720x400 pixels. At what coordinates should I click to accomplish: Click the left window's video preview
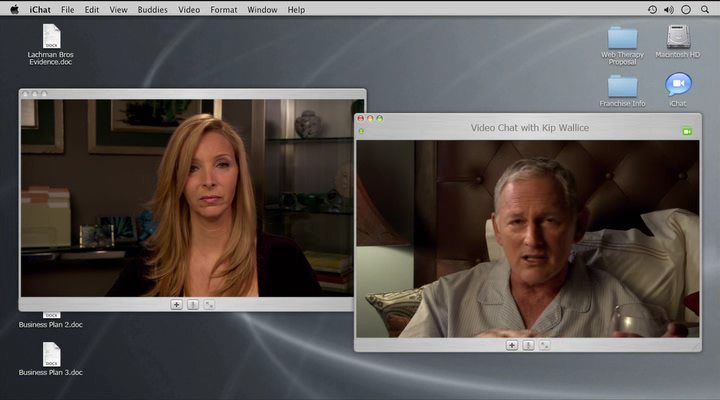coord(187,198)
